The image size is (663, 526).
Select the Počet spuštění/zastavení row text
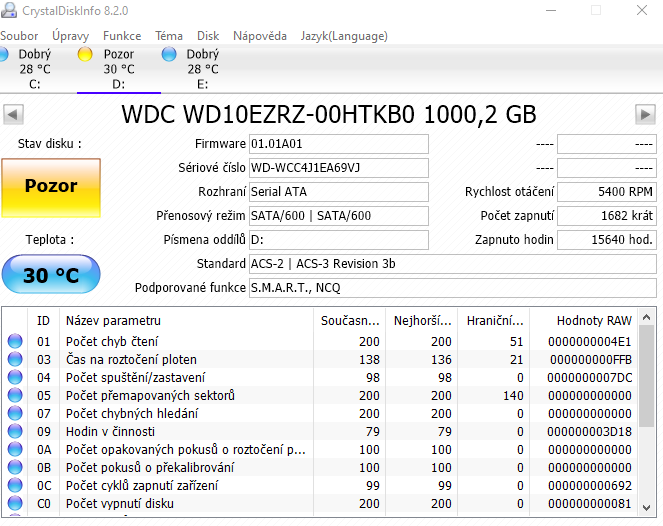(135, 377)
